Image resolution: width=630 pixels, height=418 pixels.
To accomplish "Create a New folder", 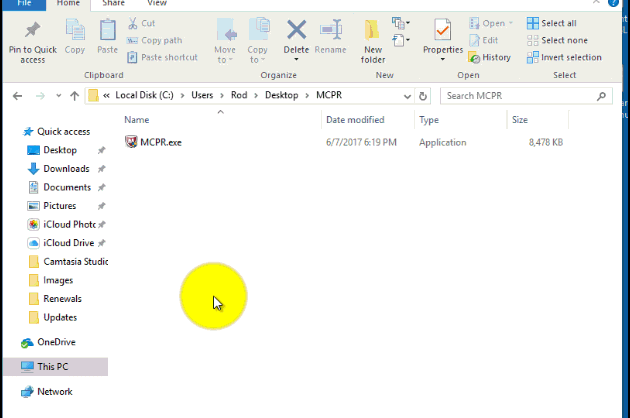I will tap(372, 41).
